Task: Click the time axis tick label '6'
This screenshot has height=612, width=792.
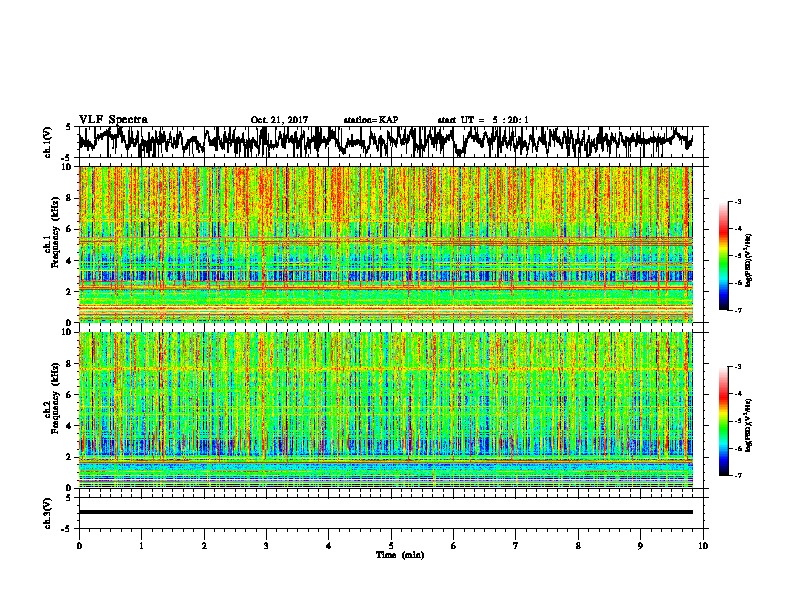Action: click(x=454, y=545)
